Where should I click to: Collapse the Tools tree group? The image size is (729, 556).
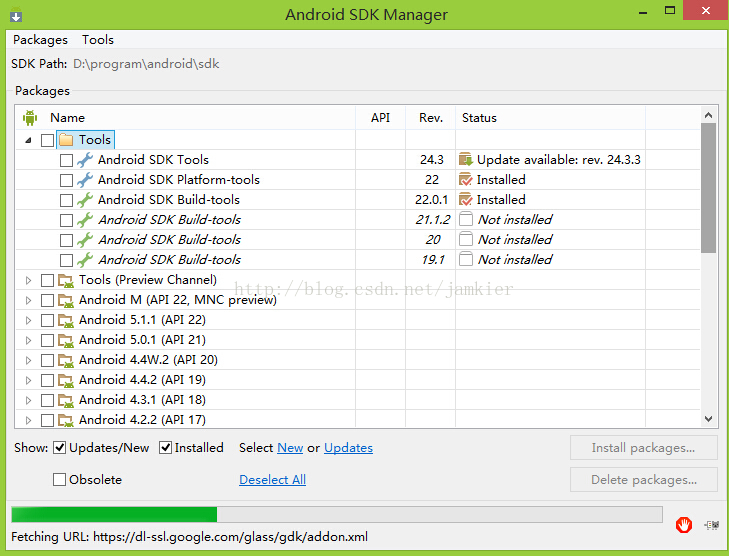tap(28, 140)
